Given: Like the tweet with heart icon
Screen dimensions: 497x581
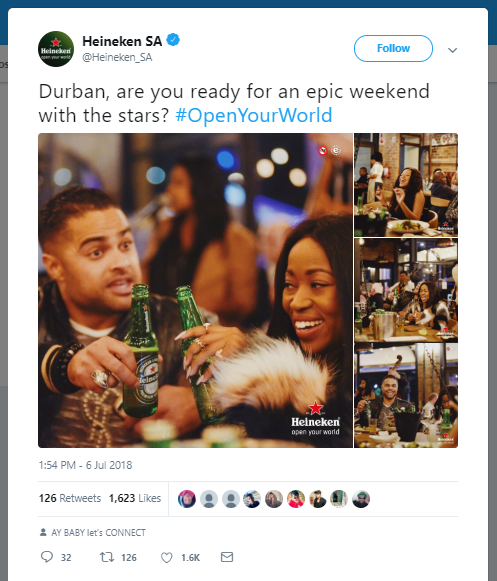Looking at the screenshot, I should [167, 557].
